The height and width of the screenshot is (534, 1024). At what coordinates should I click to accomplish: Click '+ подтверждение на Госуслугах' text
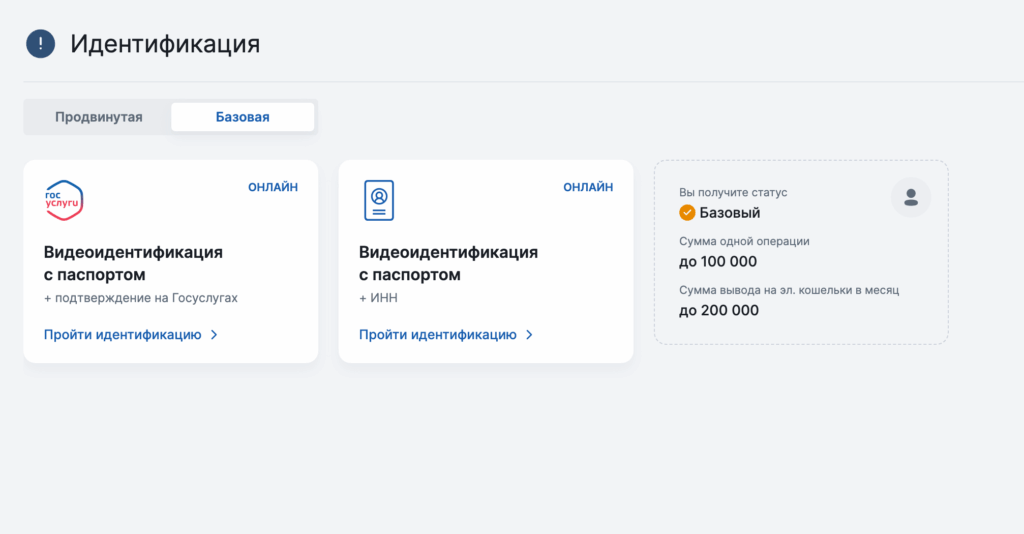coord(140,298)
